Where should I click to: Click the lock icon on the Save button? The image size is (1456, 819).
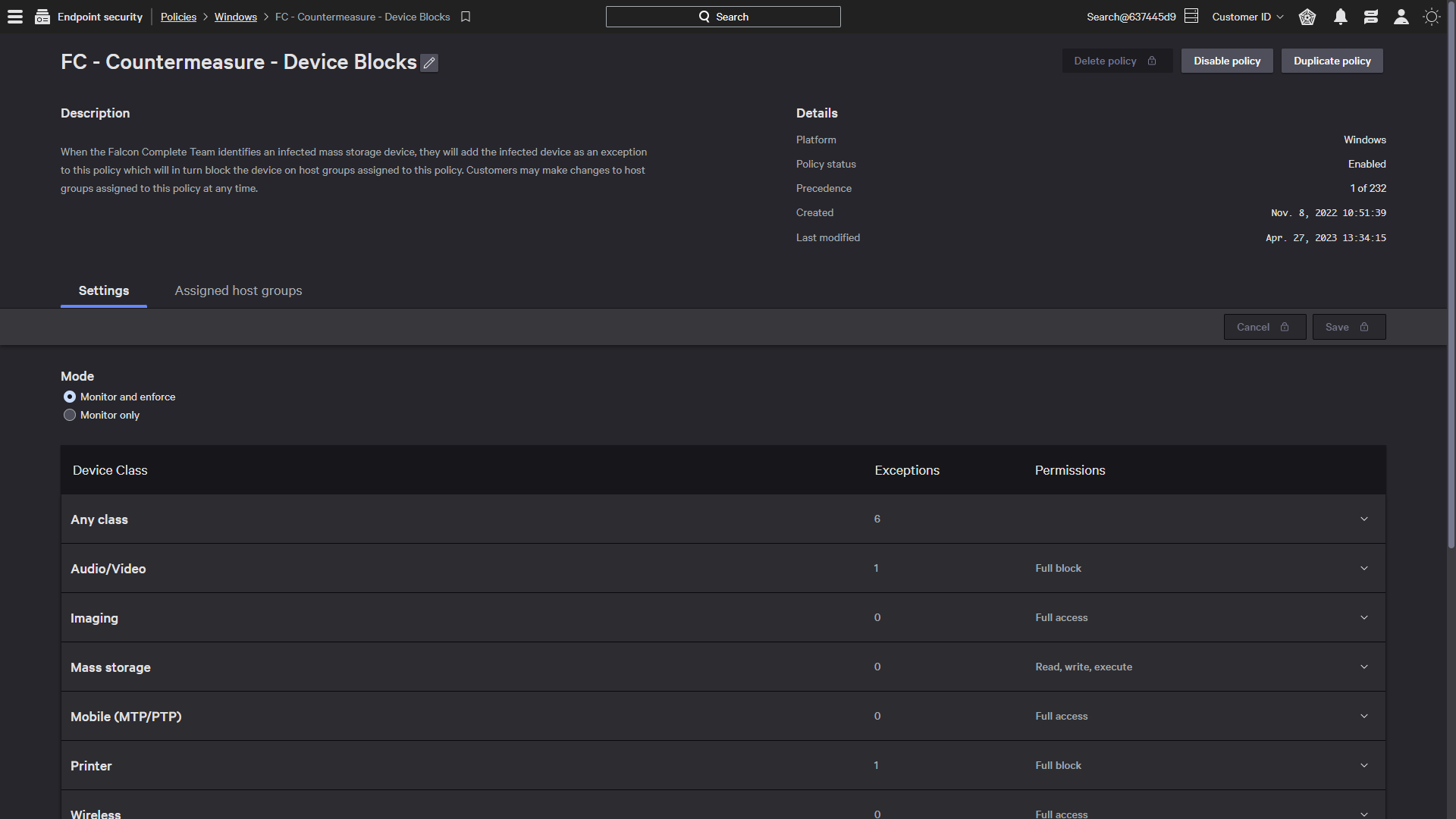point(1364,327)
